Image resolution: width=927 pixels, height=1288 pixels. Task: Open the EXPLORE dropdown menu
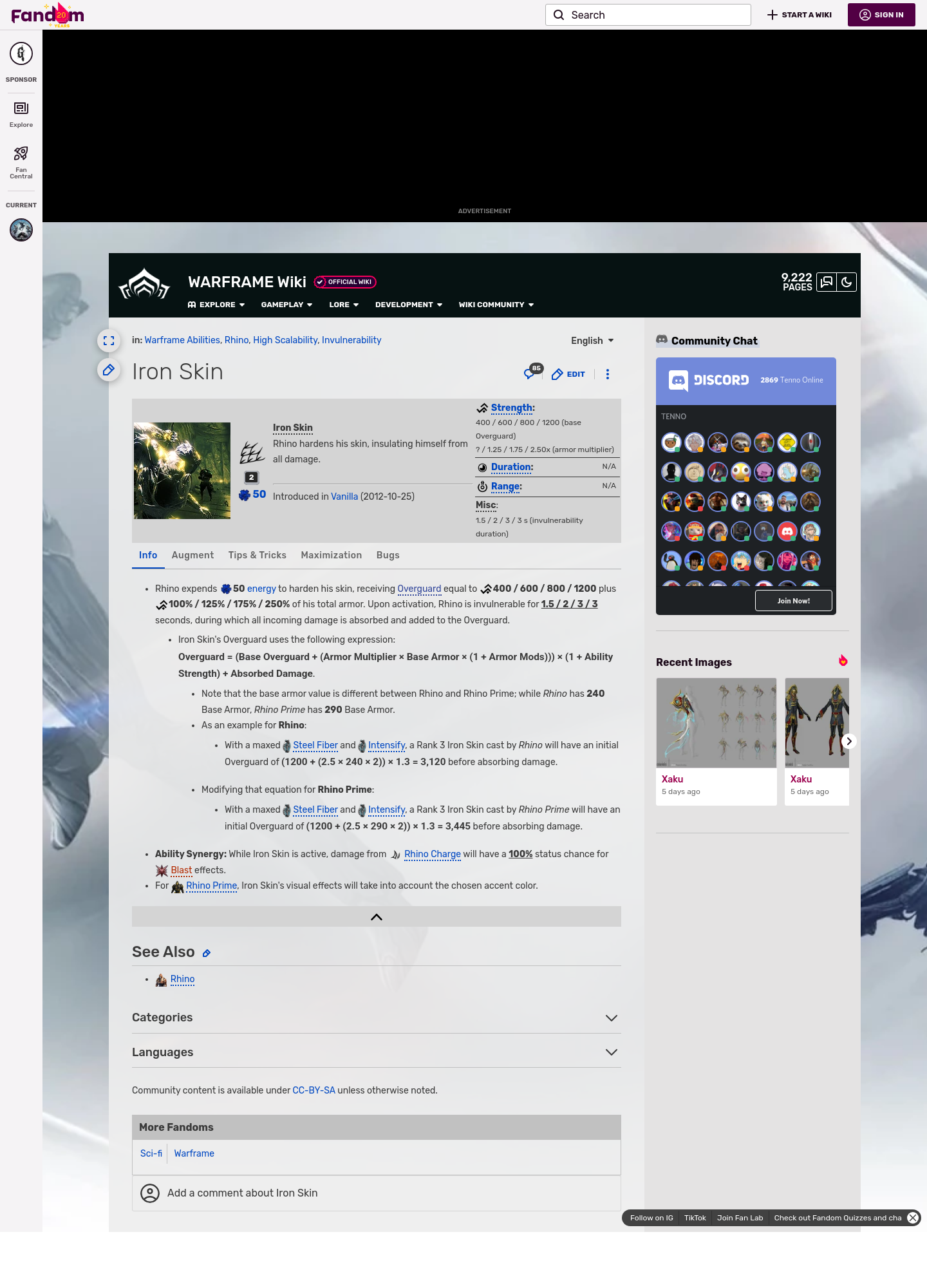click(216, 305)
